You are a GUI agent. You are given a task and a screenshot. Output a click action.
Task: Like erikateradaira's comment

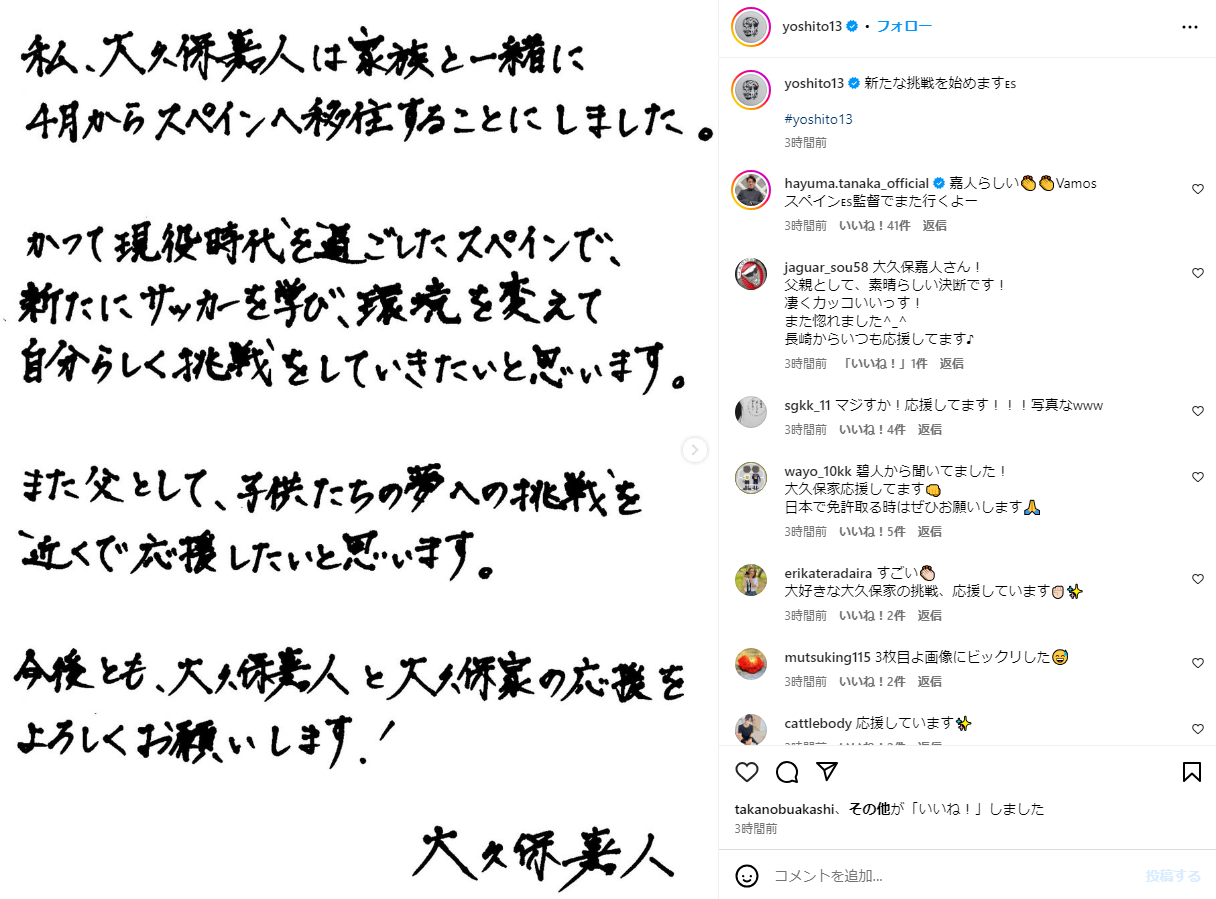tap(1197, 579)
